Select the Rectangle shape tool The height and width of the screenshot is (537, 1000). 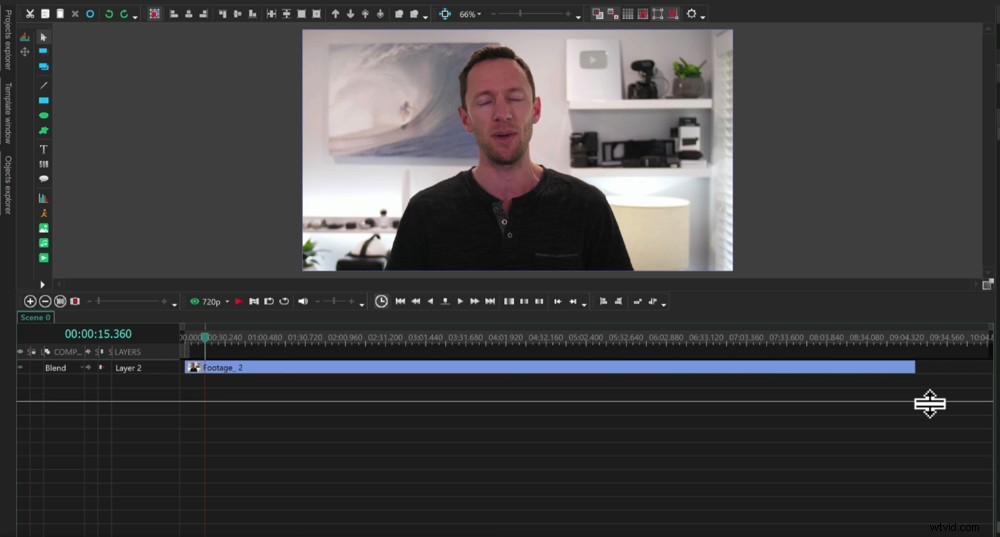tap(43, 100)
